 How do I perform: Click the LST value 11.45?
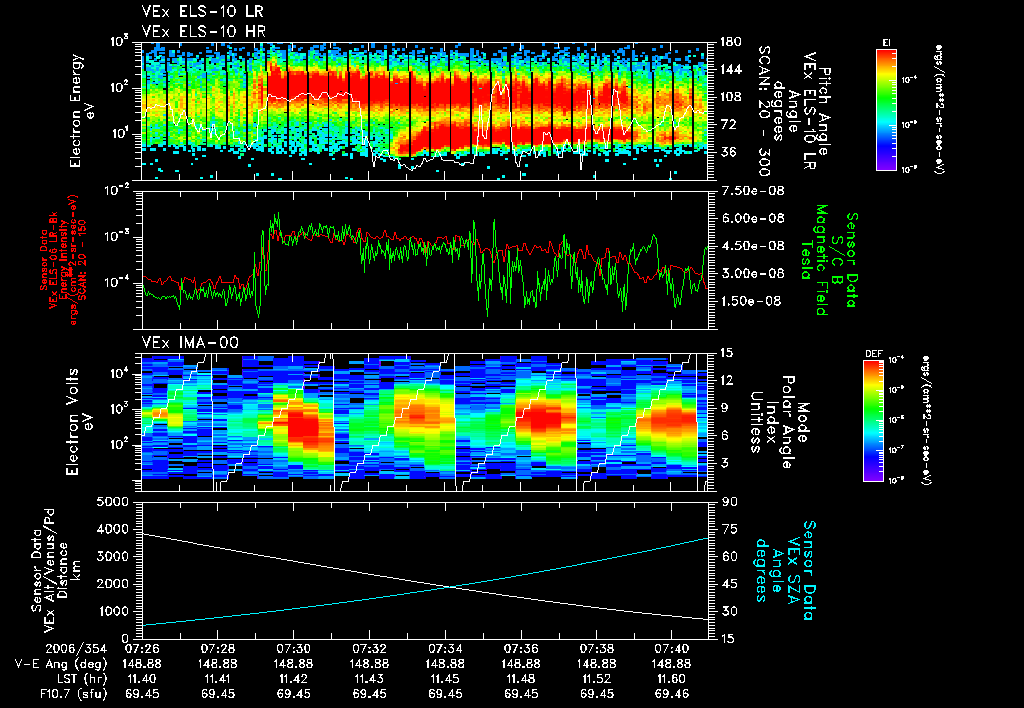(x=445, y=679)
